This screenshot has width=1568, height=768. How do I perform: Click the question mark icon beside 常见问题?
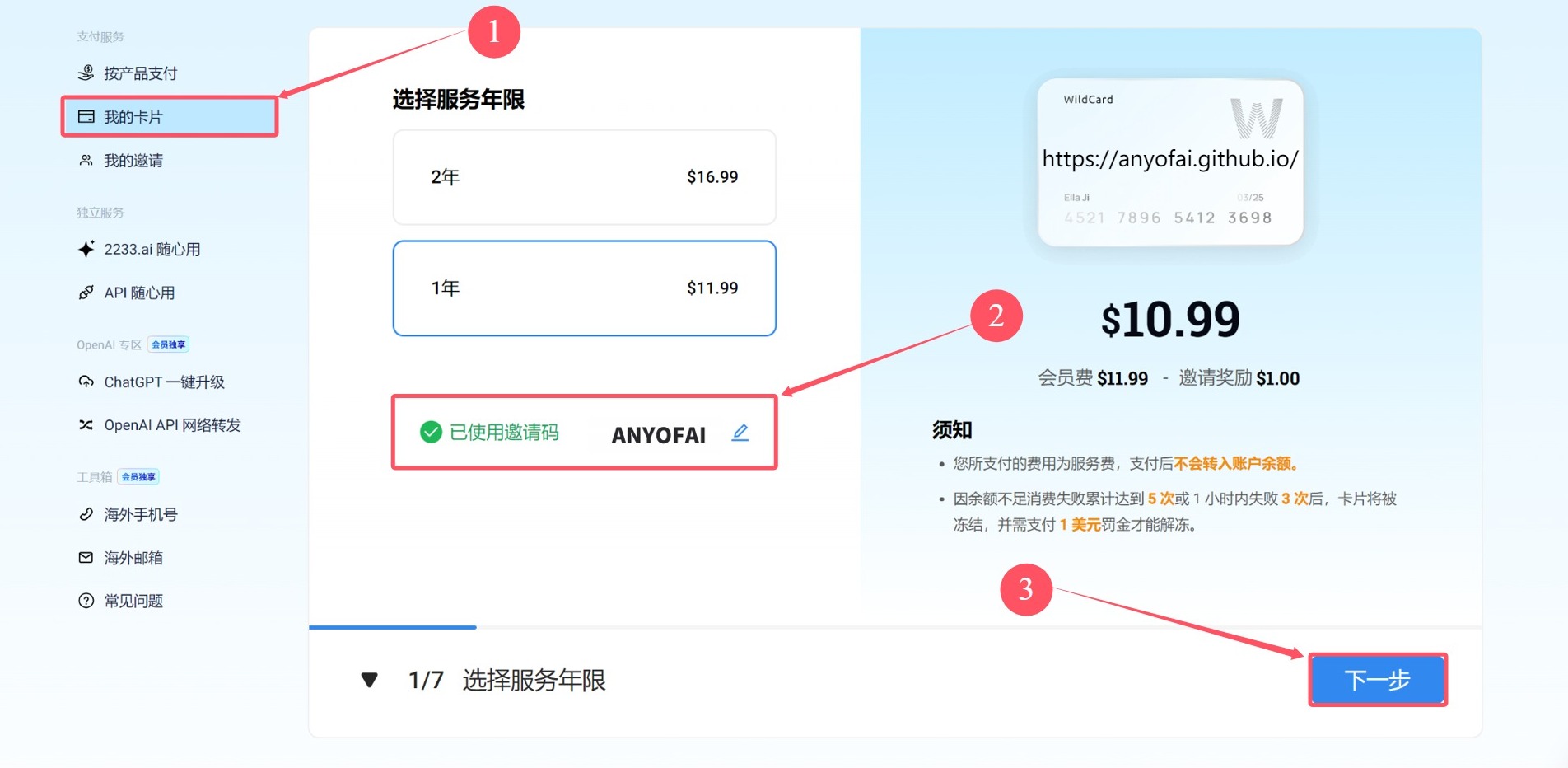point(86,601)
